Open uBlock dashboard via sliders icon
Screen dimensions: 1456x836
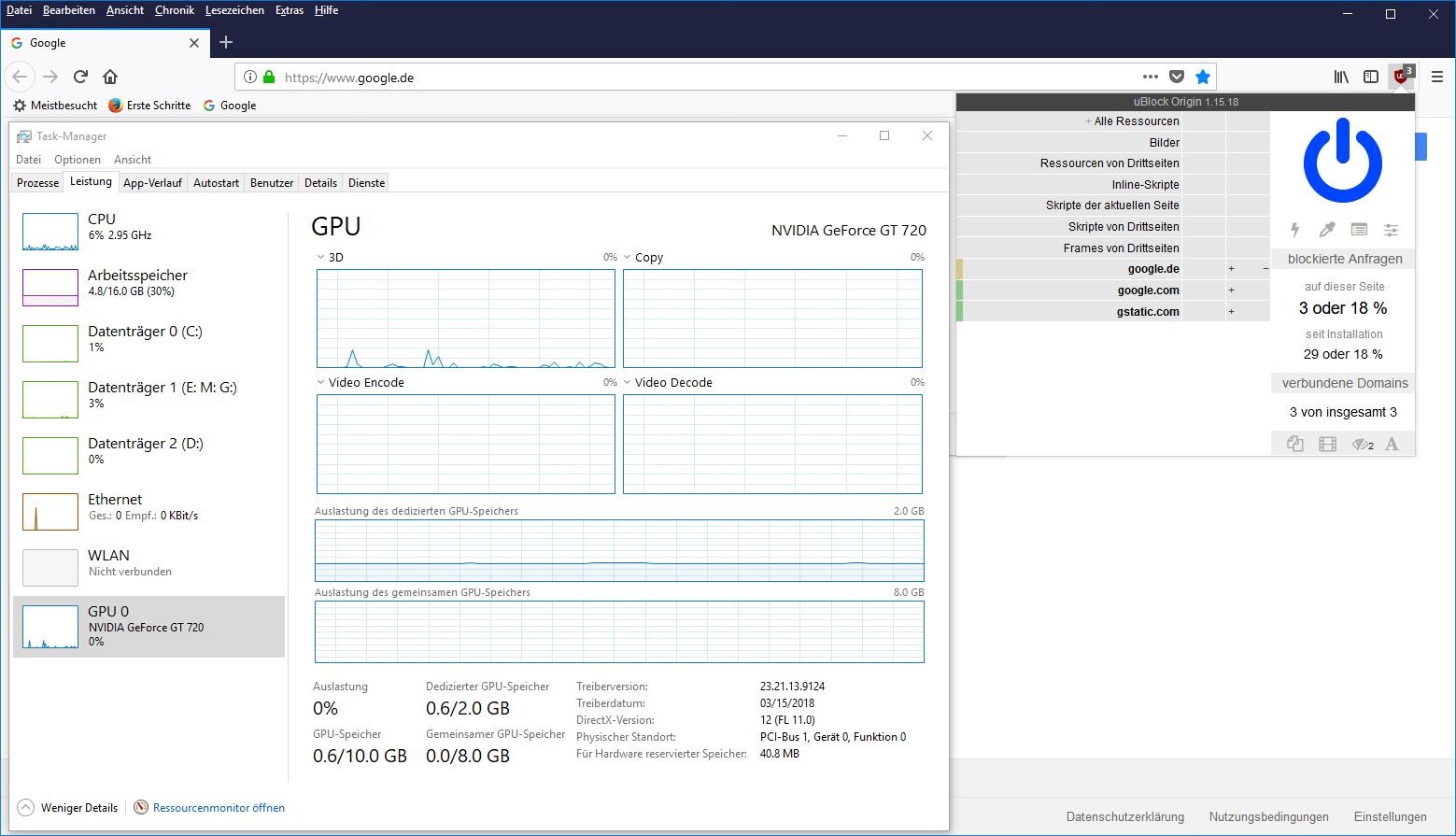click(1391, 230)
